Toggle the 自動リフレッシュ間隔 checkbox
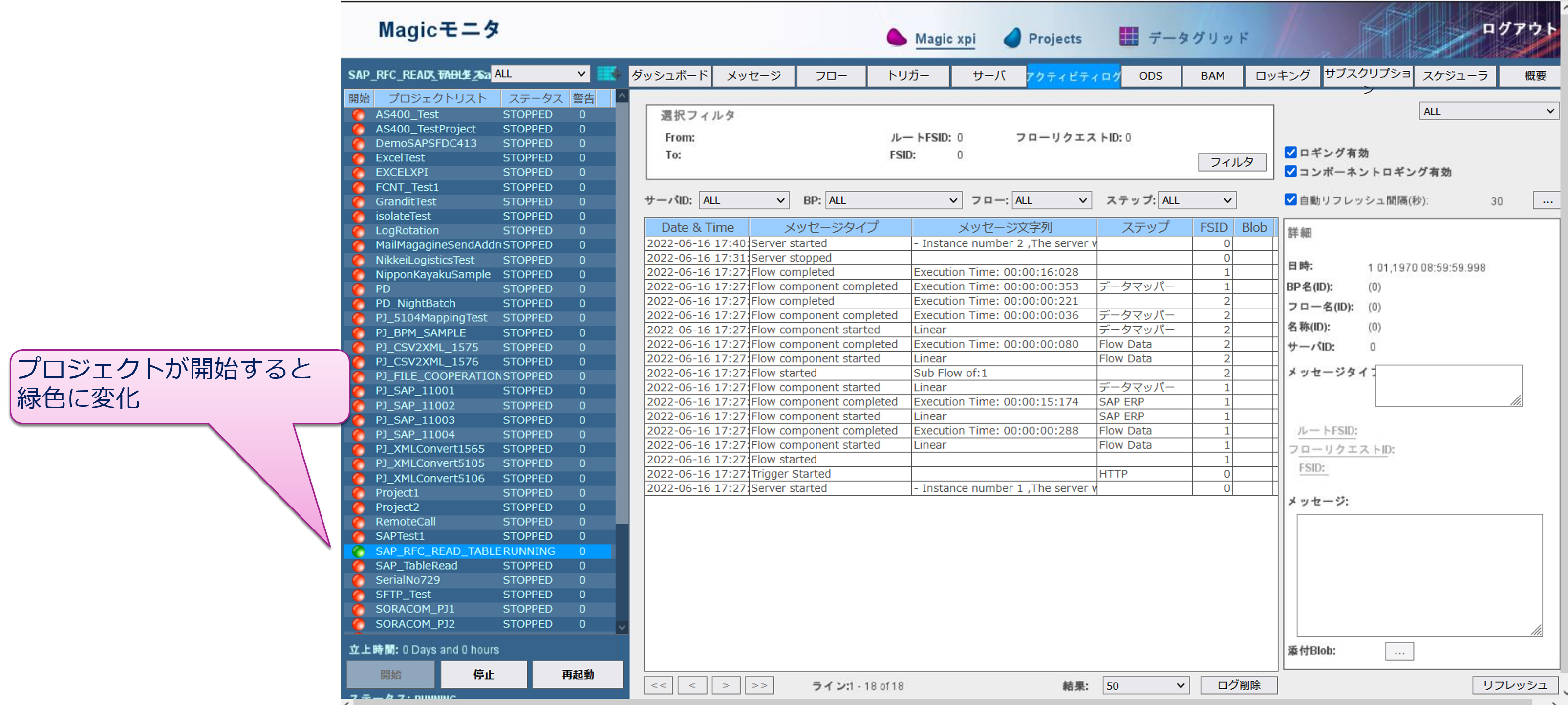This screenshot has height=705, width=1568. (1290, 199)
